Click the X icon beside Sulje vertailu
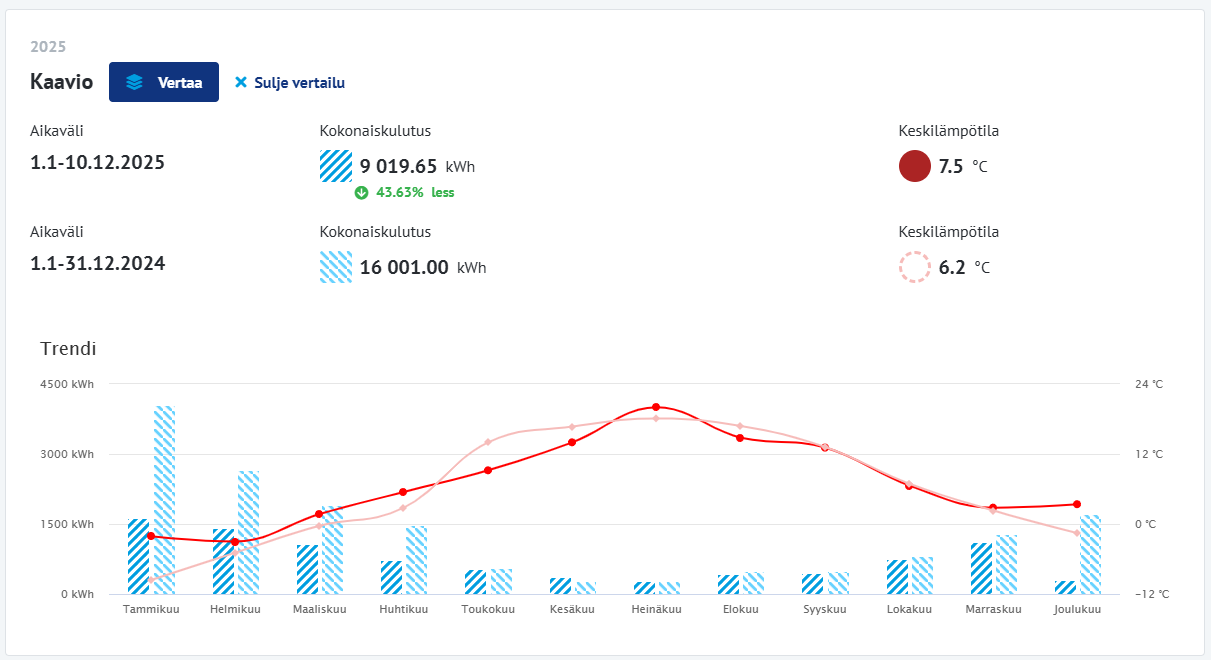 (240, 82)
